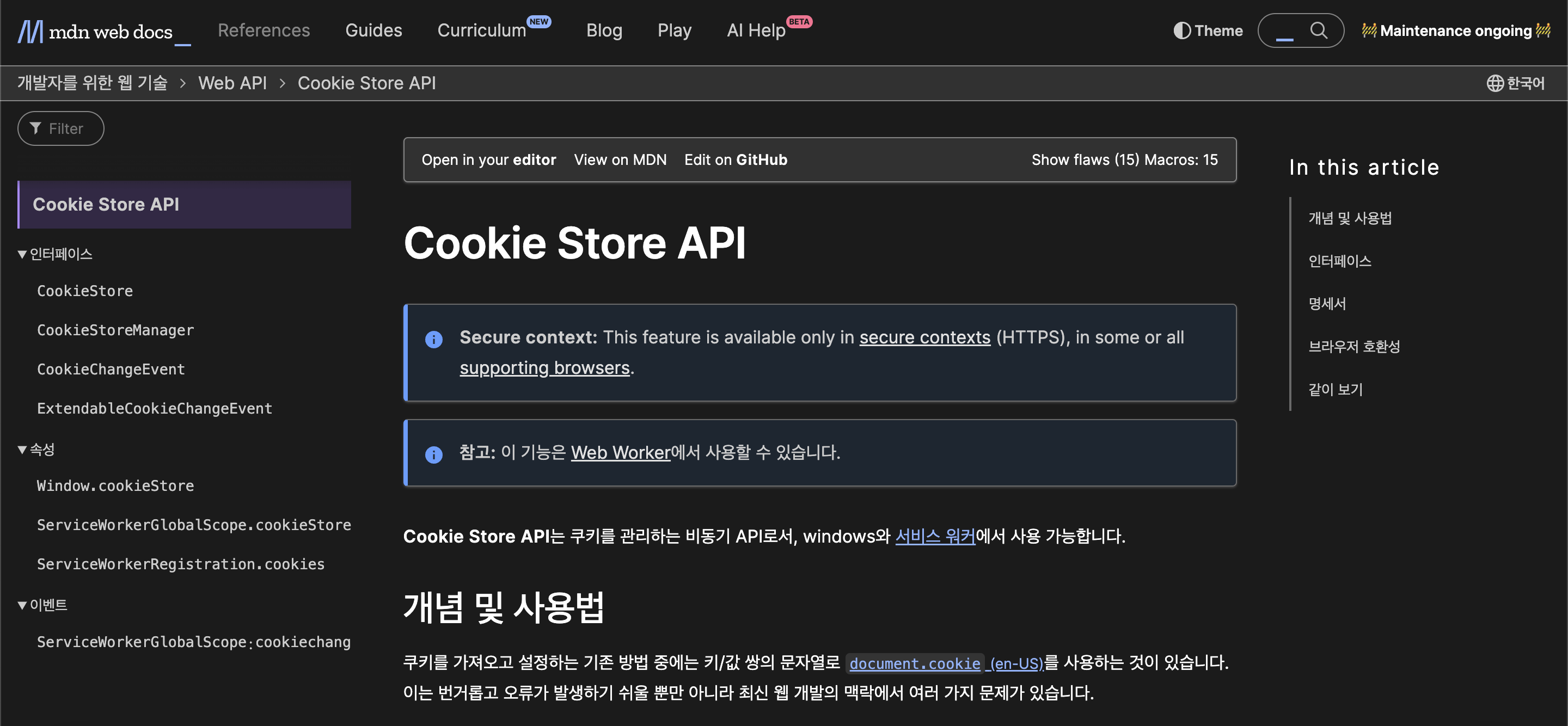1568x726 pixels.
Task: Click the Filter funnel icon
Action: coord(35,128)
